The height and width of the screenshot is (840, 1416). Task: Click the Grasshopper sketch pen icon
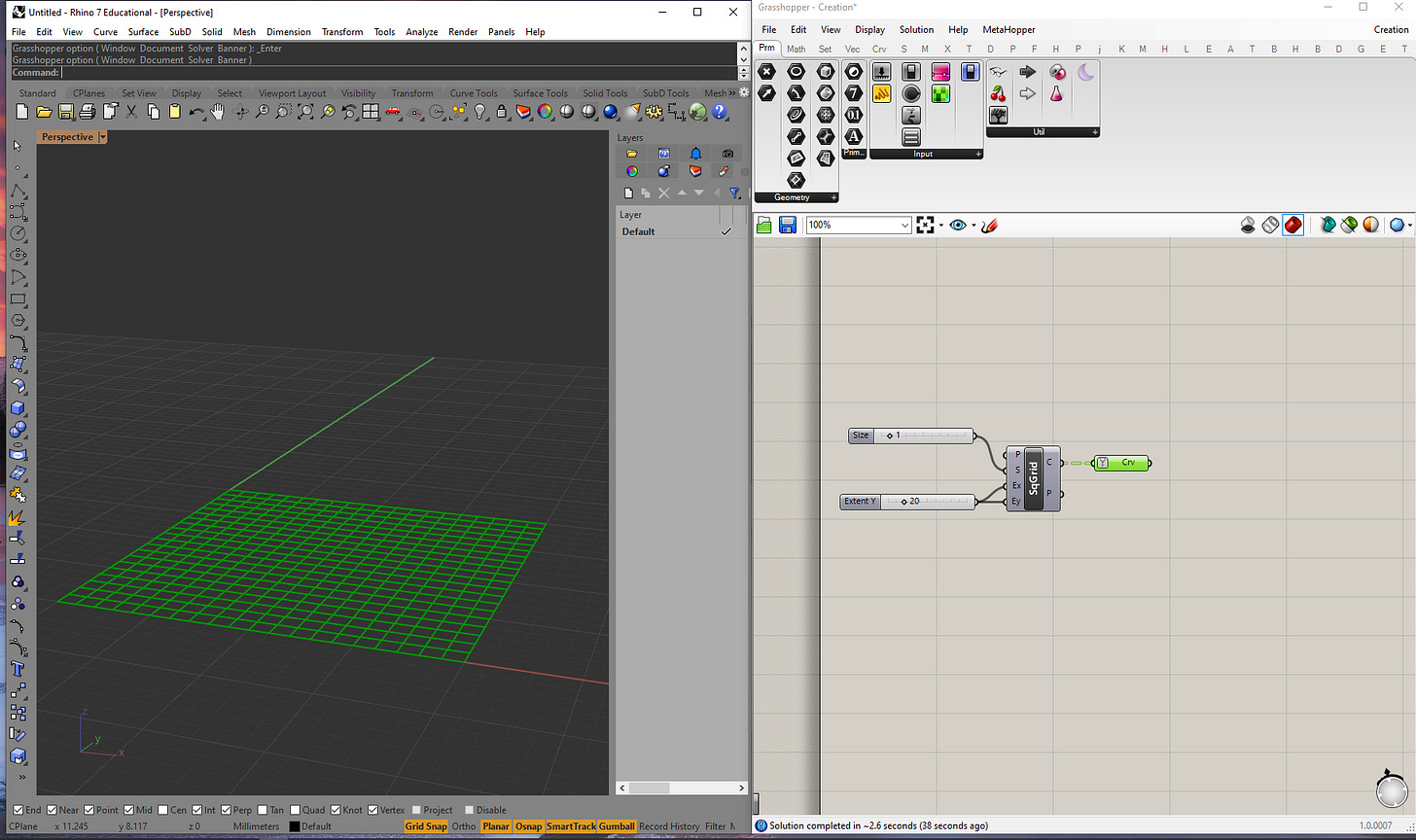click(989, 226)
